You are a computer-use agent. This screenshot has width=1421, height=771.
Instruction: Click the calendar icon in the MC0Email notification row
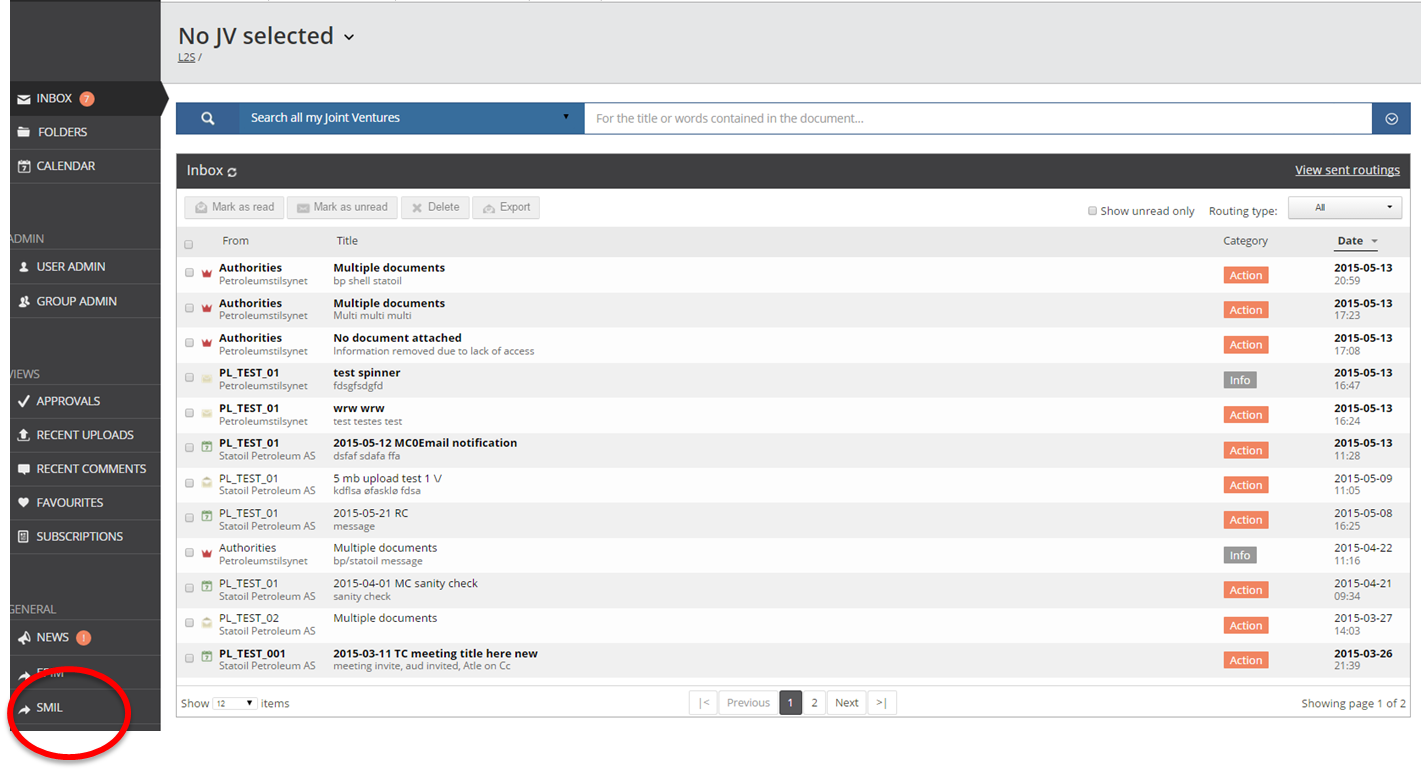(207, 447)
